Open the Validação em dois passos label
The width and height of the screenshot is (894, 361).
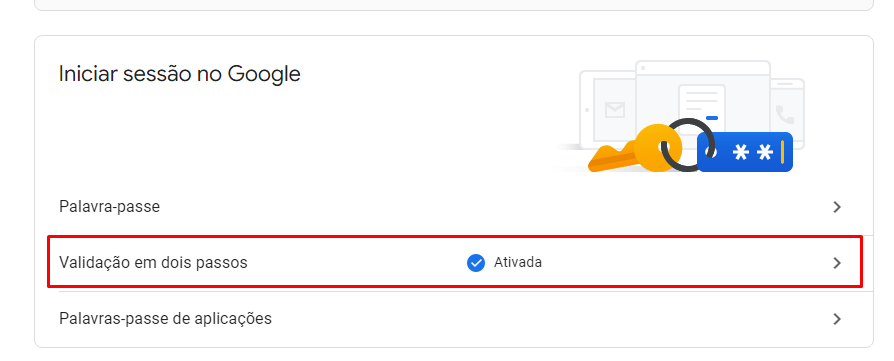pyautogui.click(x=153, y=263)
